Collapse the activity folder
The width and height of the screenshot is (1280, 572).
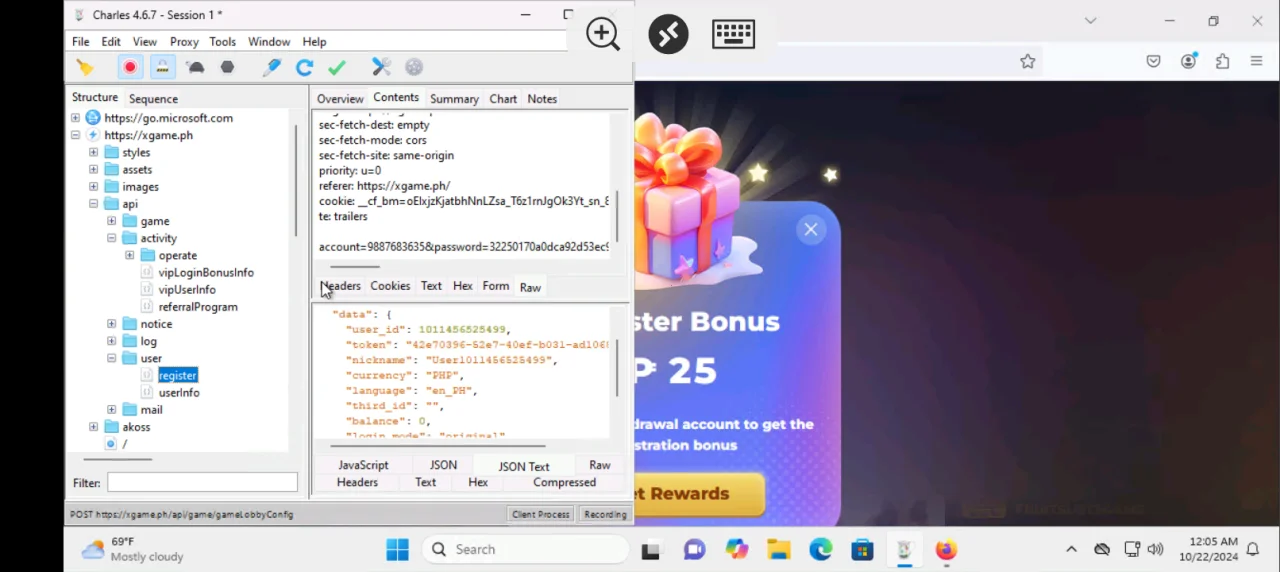pyautogui.click(x=111, y=238)
